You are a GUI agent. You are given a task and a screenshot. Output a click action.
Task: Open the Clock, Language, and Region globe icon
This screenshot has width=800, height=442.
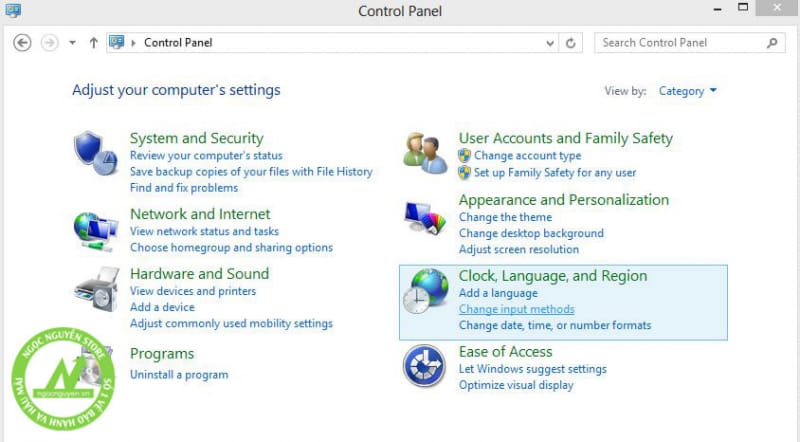[x=425, y=291]
